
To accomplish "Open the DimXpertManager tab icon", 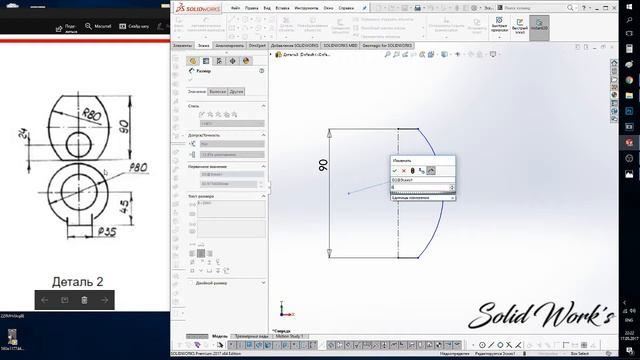I will point(233,61).
